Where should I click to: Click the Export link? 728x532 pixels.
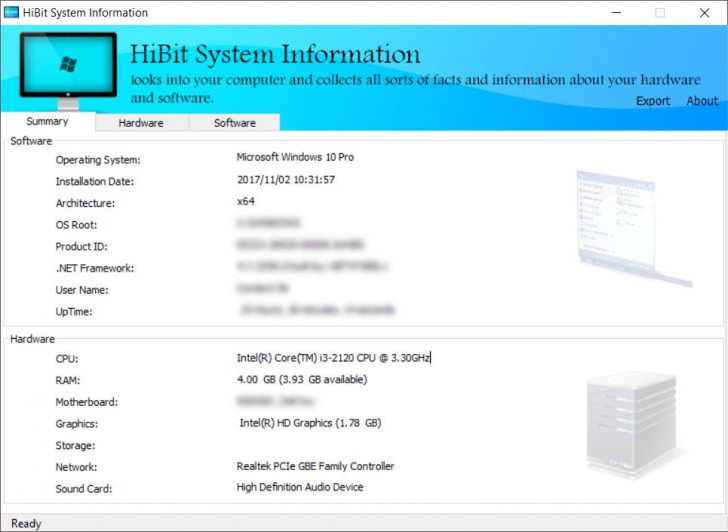[653, 101]
